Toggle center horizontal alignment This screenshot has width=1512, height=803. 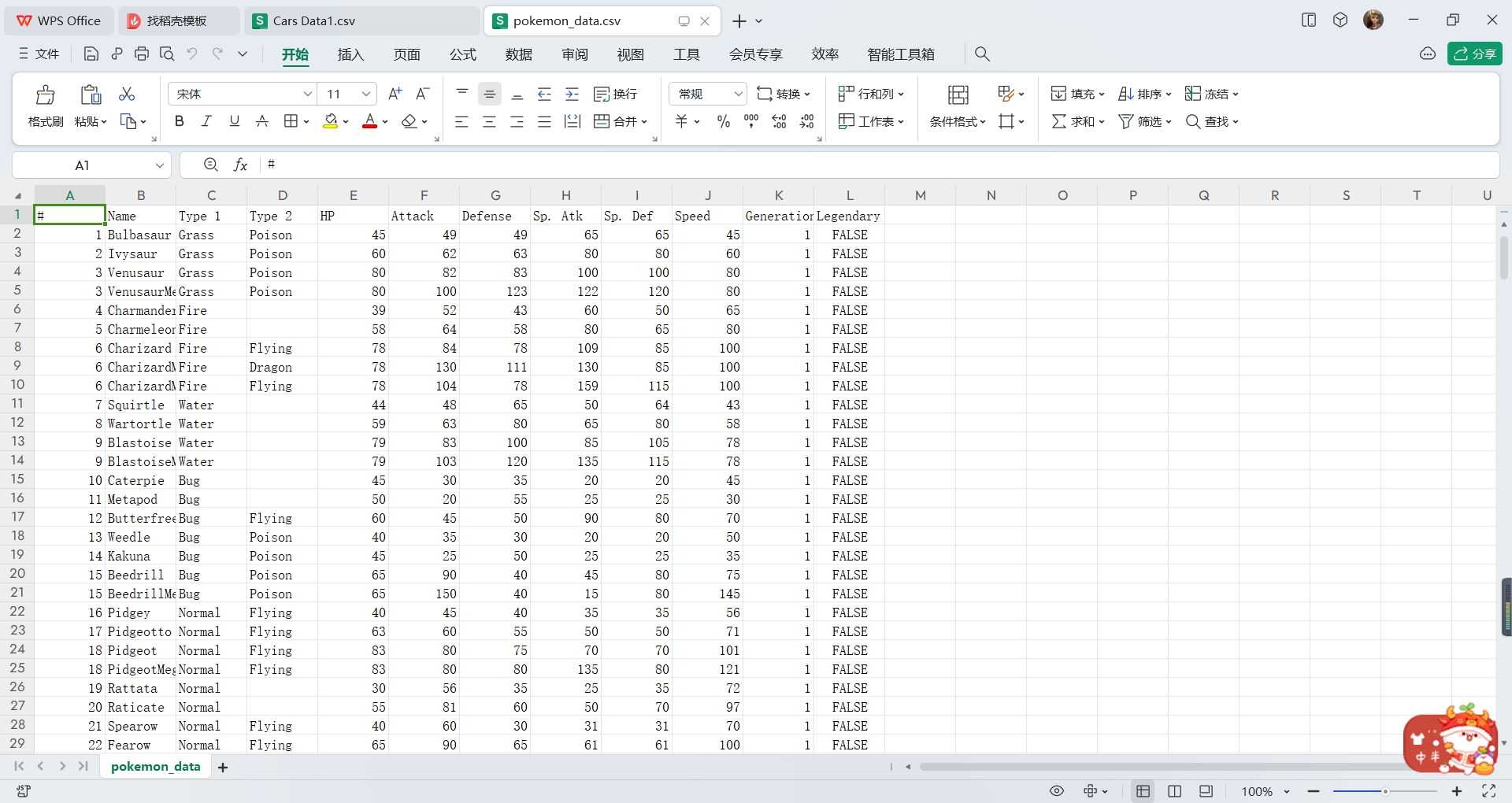pos(490,121)
